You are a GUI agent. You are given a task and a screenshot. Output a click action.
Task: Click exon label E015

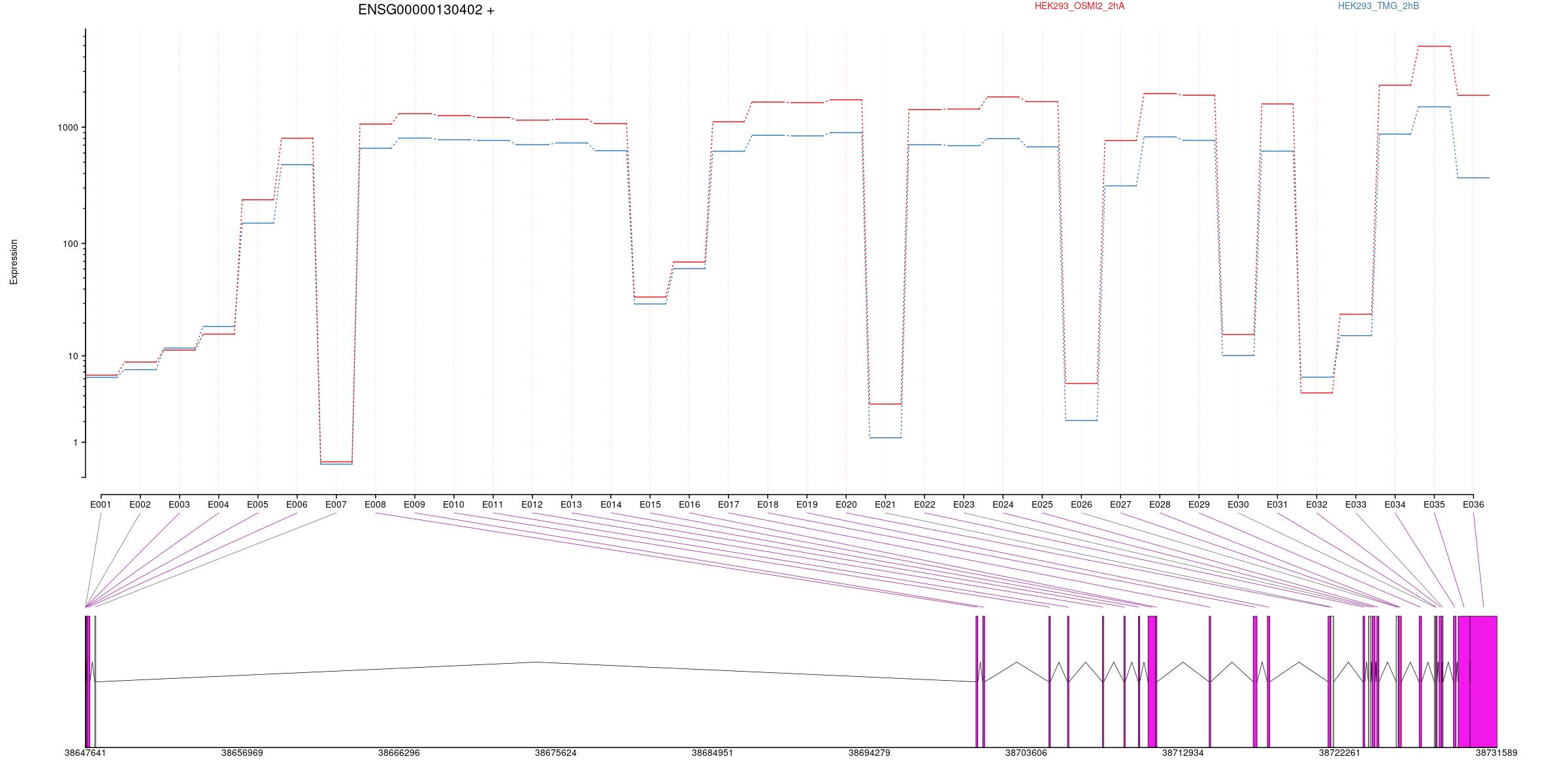(650, 504)
